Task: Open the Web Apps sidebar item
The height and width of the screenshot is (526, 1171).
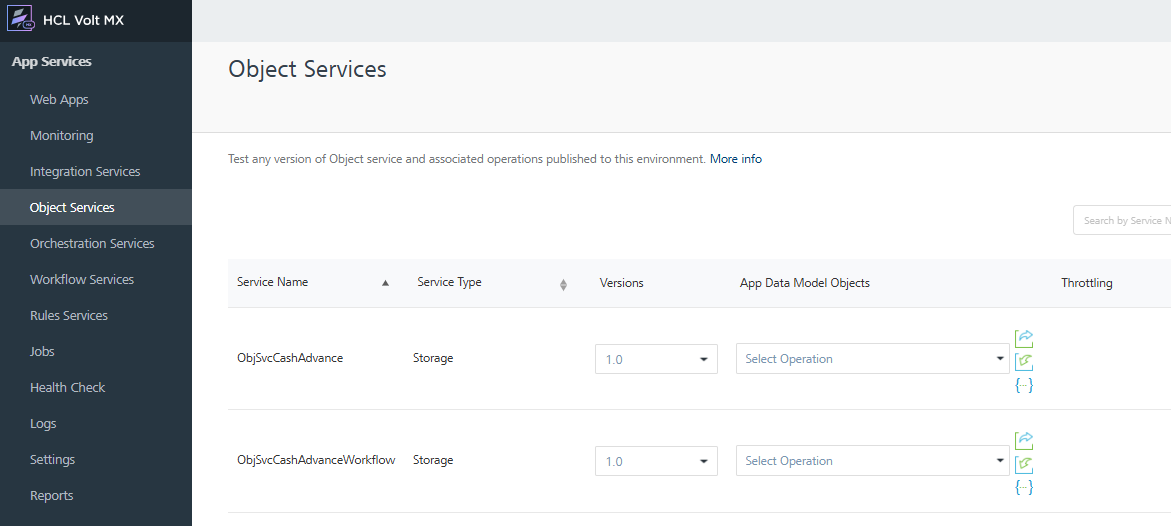Action: click(59, 100)
